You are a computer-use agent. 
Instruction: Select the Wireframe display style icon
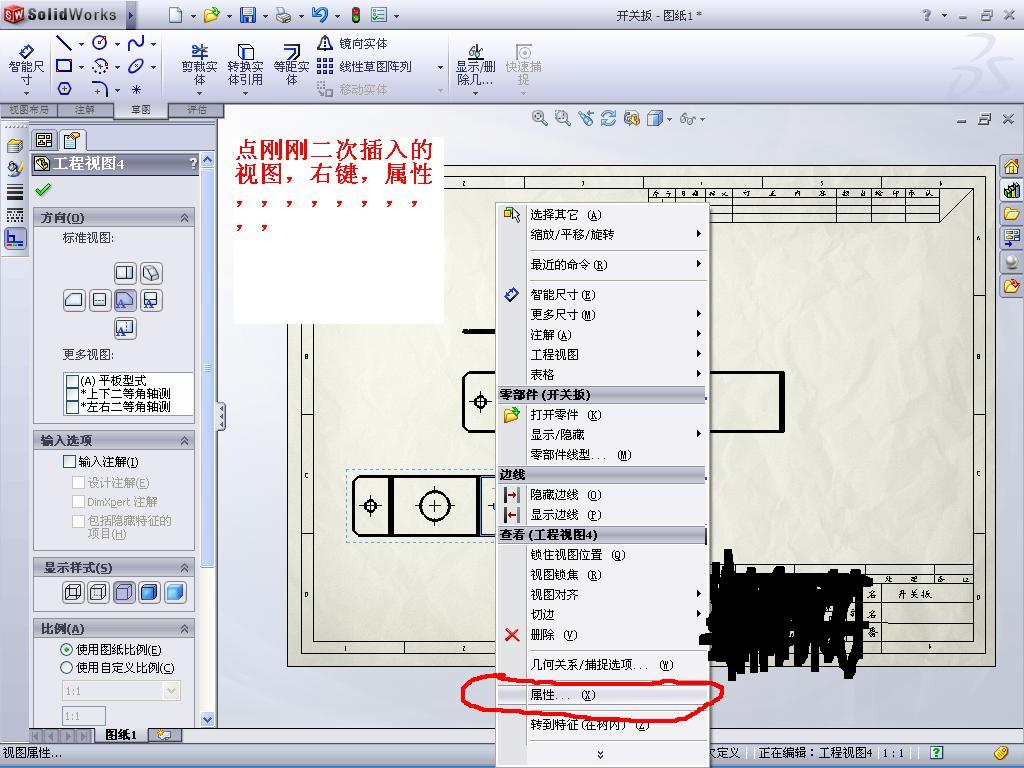click(x=73, y=592)
